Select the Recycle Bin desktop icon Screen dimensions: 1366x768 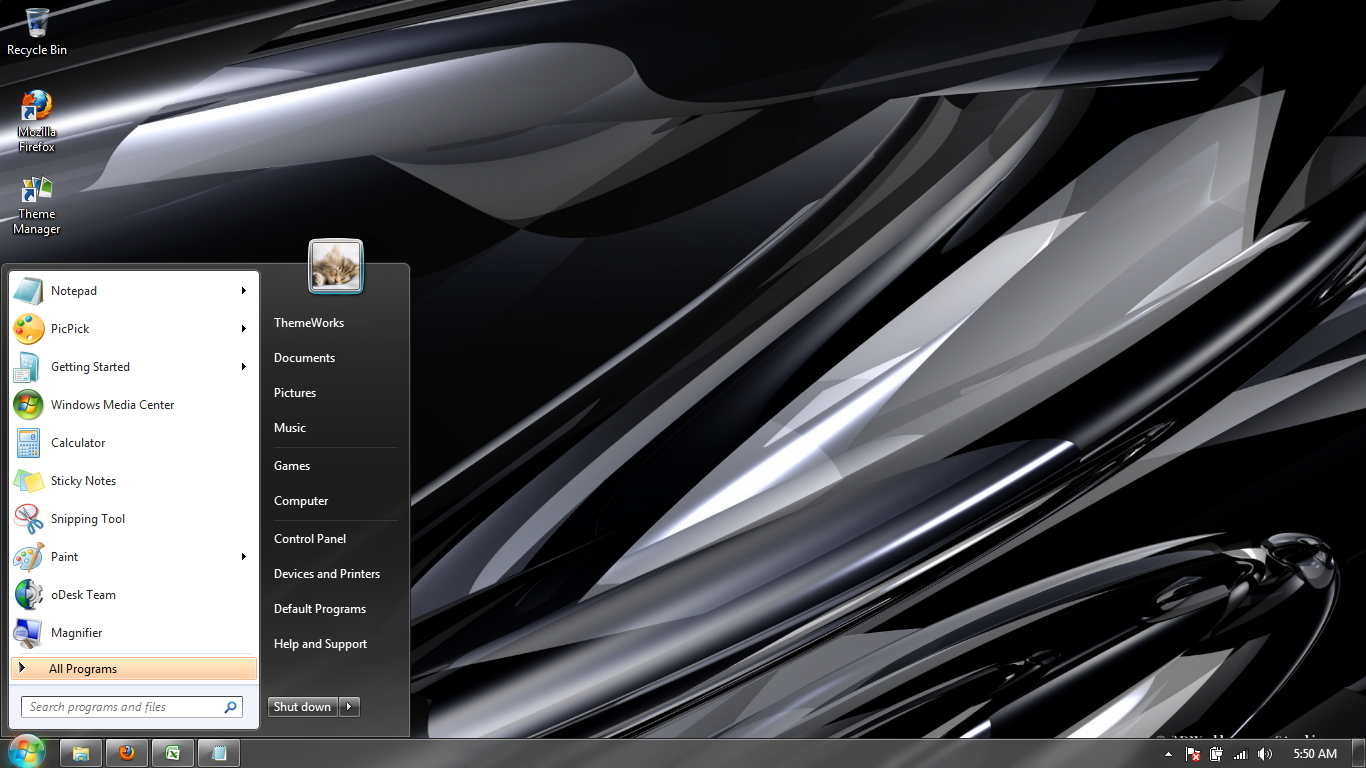click(x=37, y=31)
